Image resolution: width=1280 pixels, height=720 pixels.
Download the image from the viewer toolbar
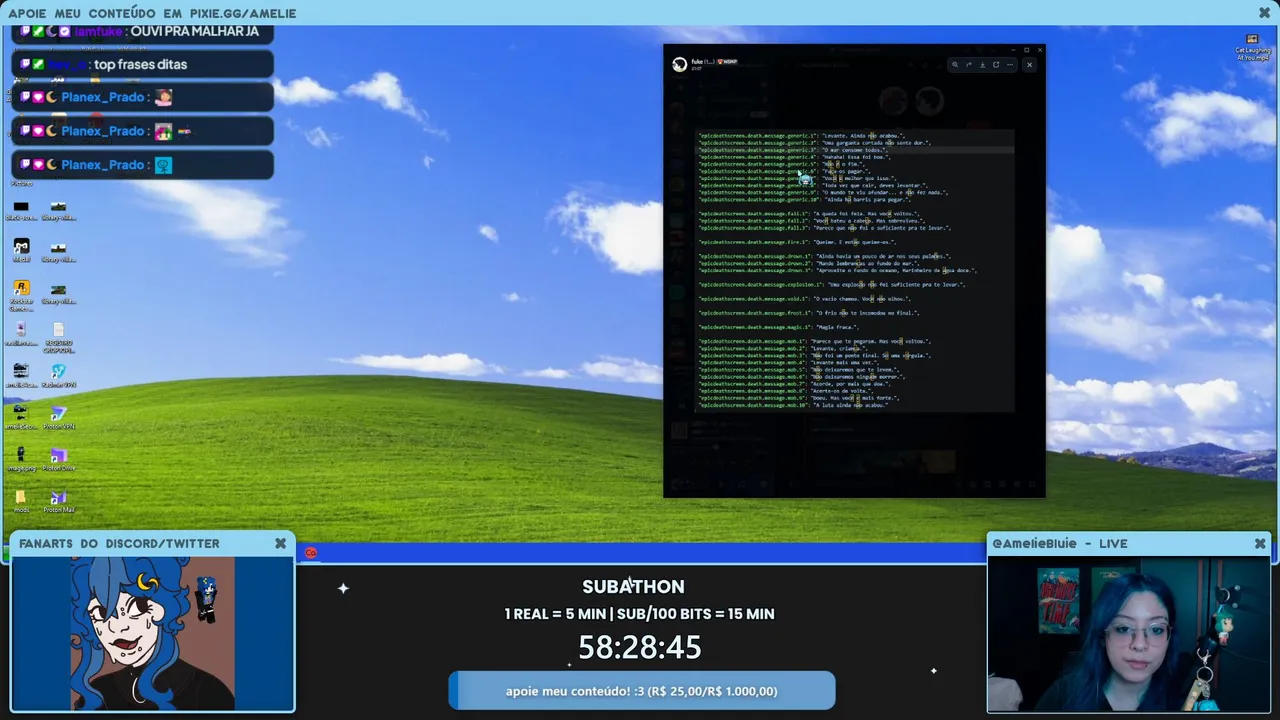pos(982,65)
